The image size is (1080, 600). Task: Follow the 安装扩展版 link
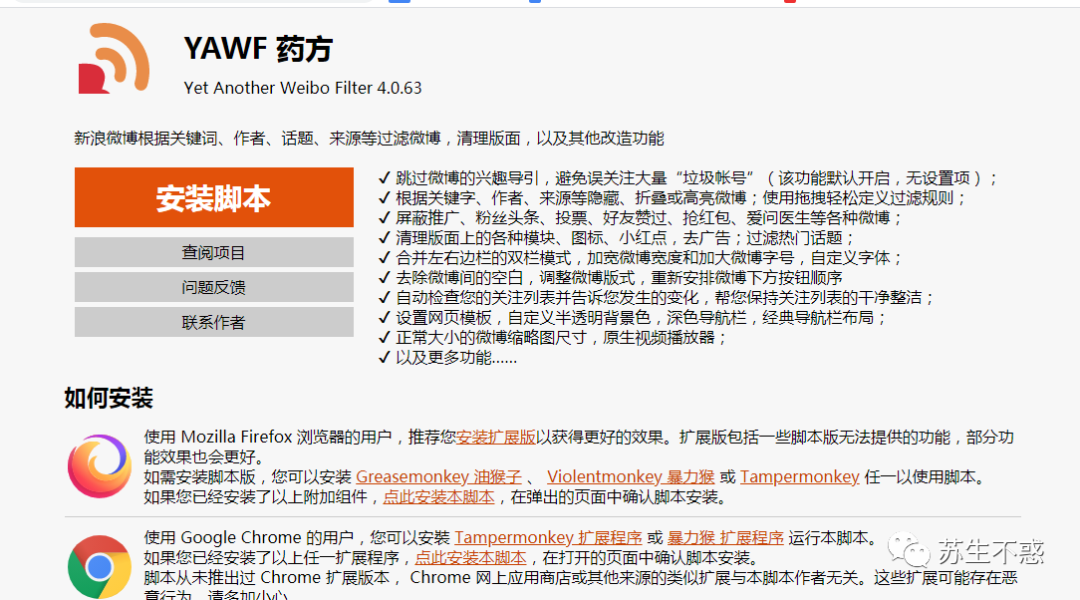tap(496, 437)
